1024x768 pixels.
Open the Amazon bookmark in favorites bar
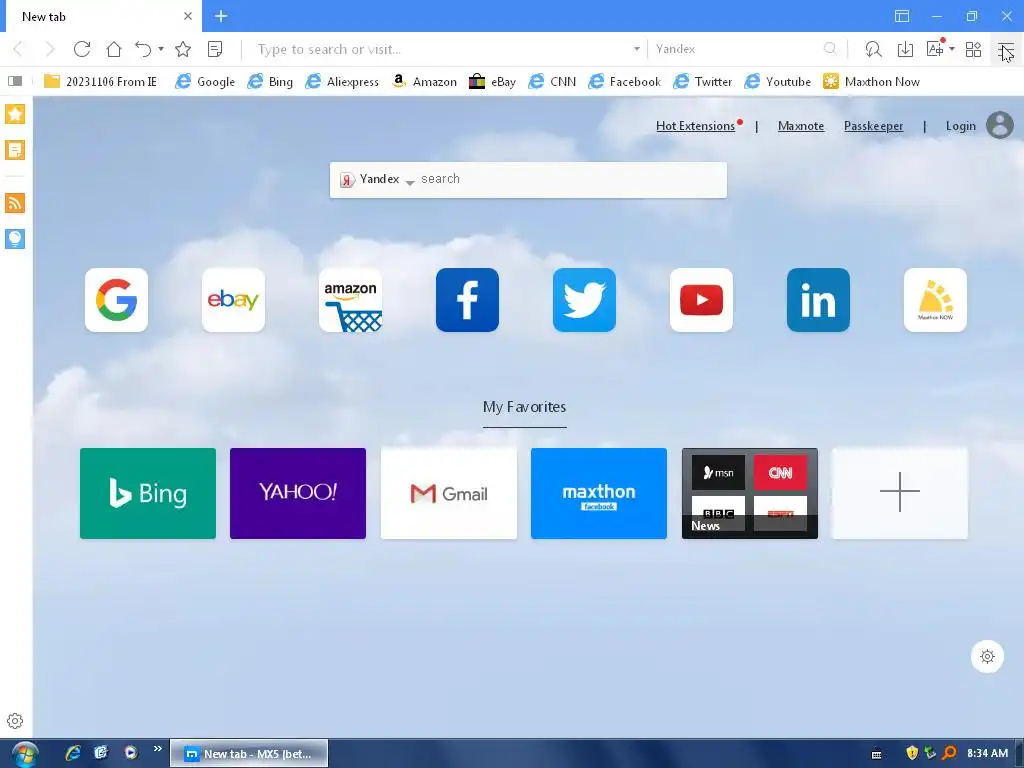[424, 81]
